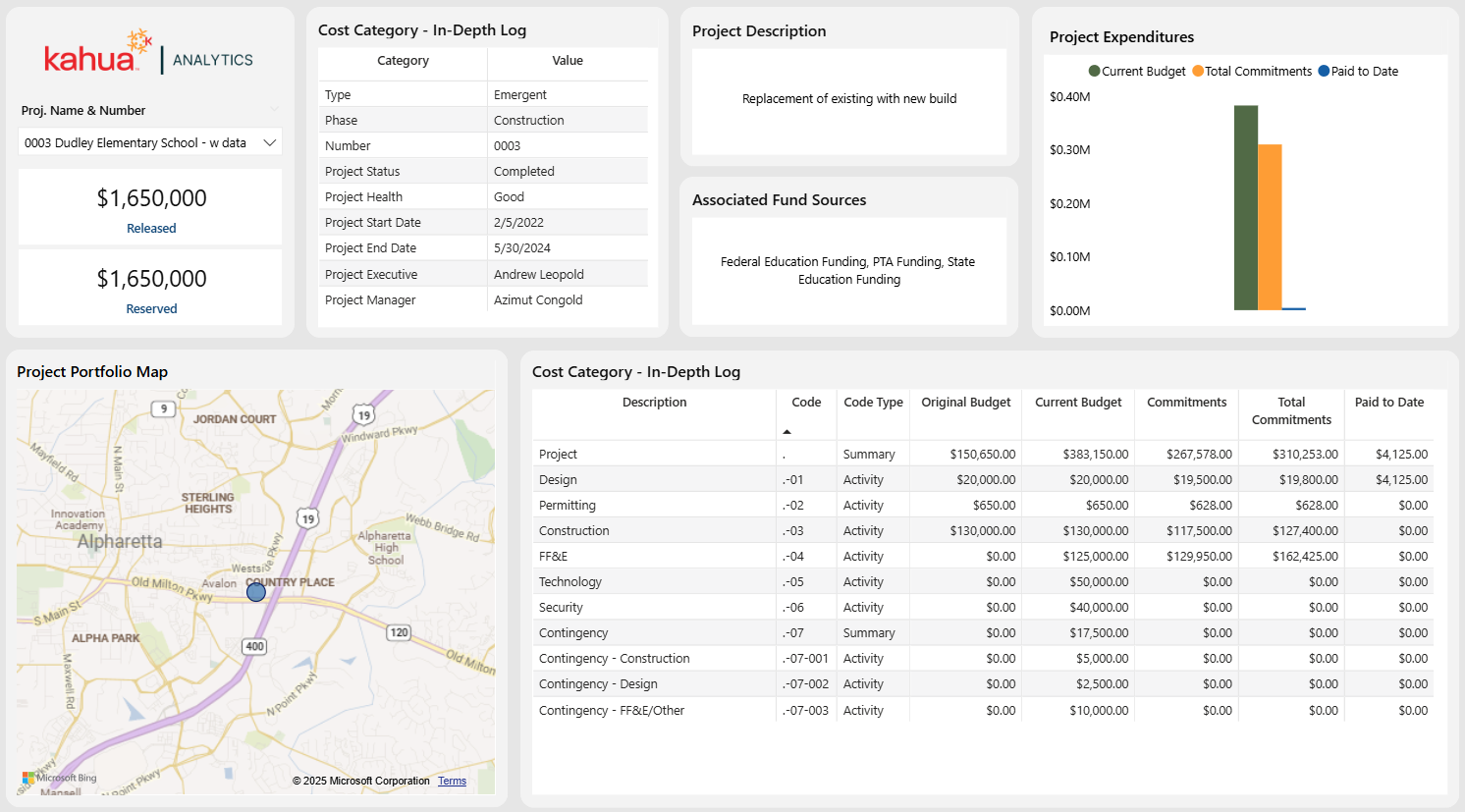Click the Route 400 shield on map

(255, 646)
